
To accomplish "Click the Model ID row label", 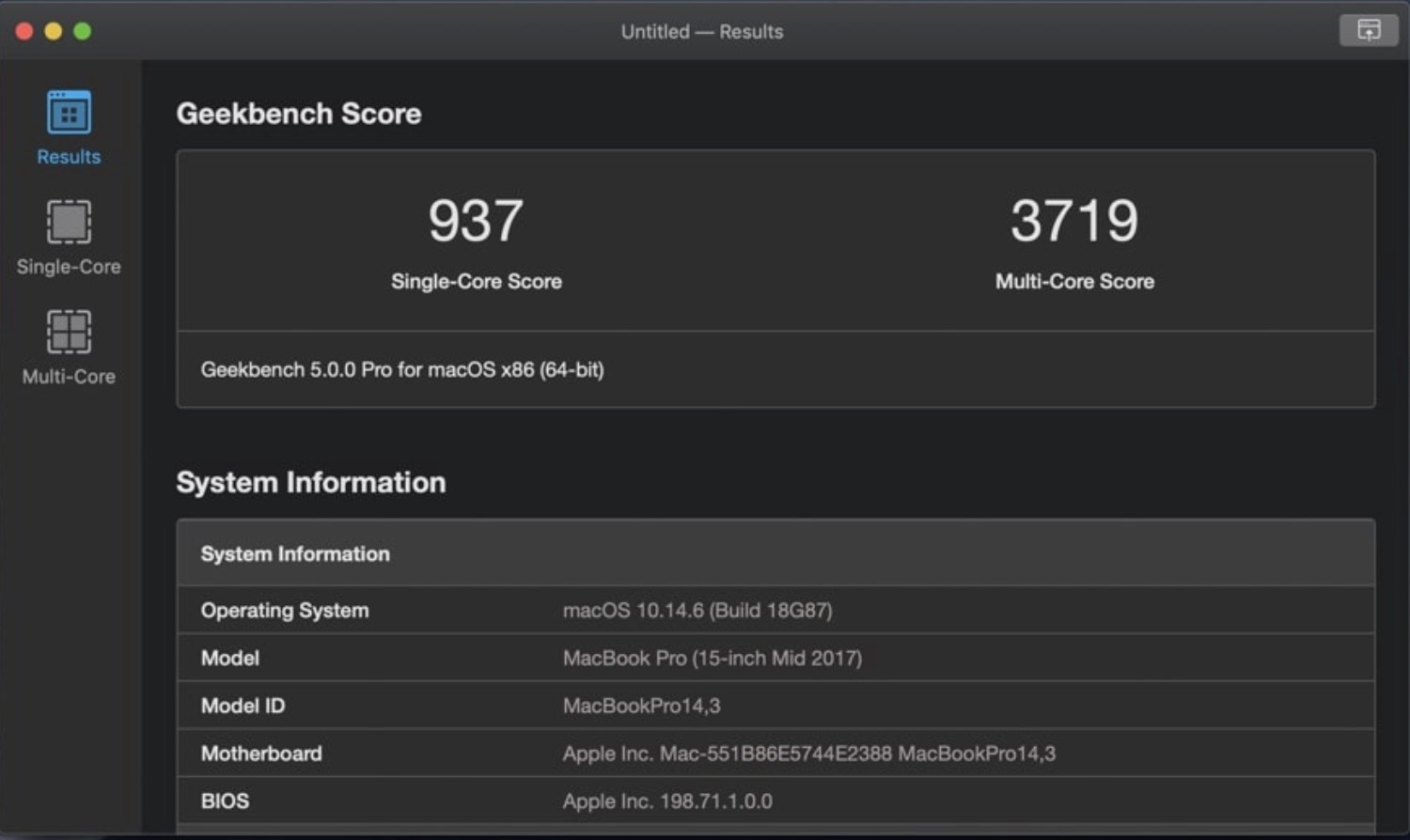I will [x=243, y=706].
